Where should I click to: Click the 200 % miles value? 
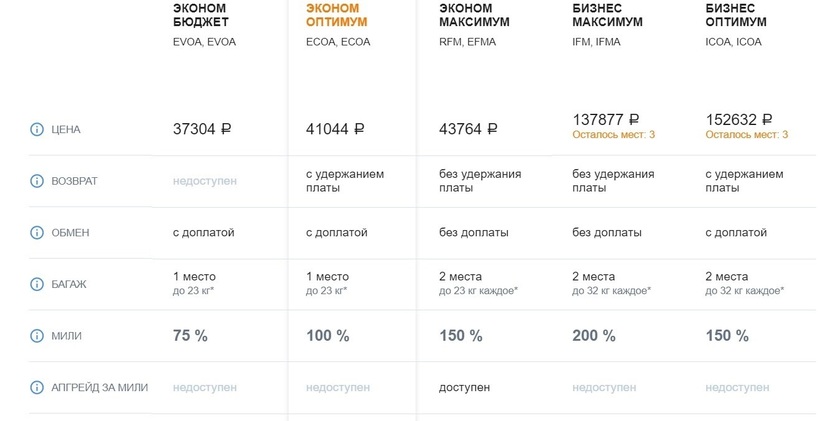pos(593,336)
